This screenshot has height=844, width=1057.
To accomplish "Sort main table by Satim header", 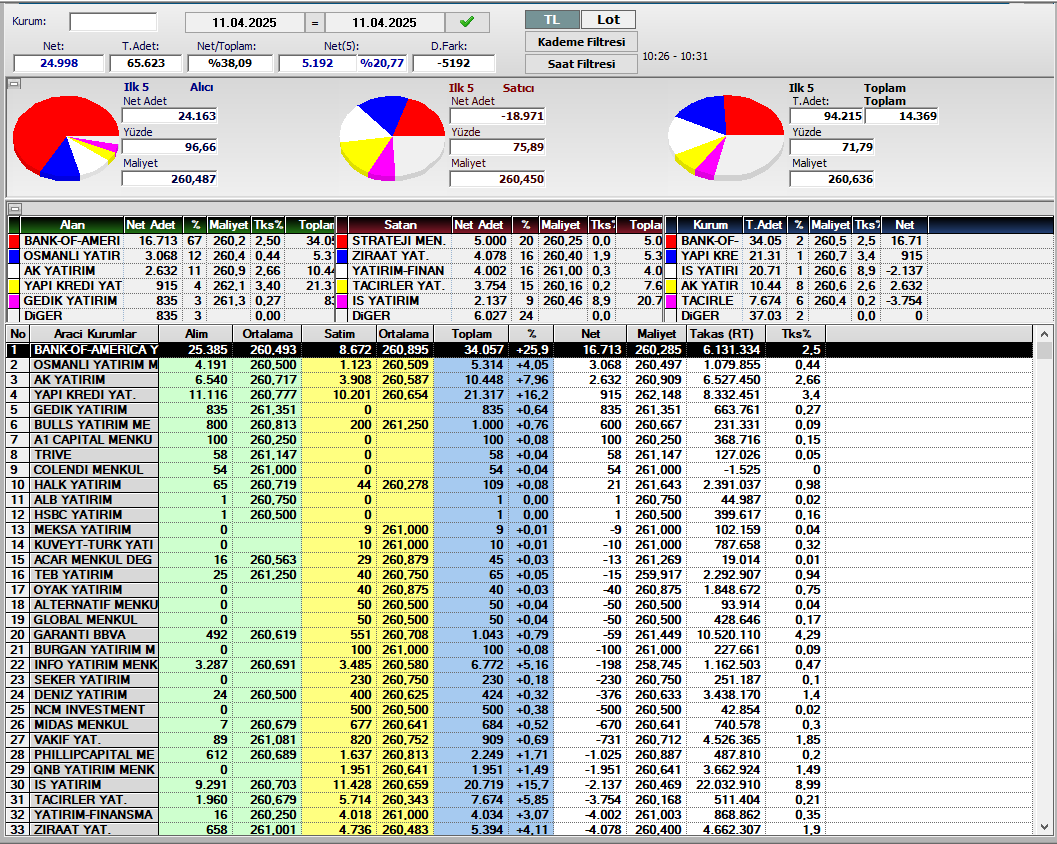I will pyautogui.click(x=339, y=334).
